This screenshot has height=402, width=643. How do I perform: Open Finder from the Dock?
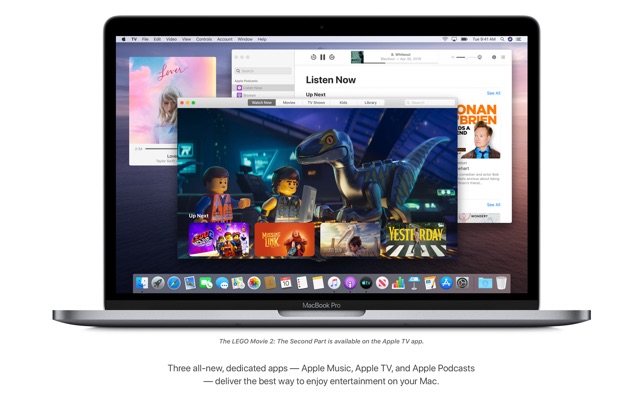142,283
